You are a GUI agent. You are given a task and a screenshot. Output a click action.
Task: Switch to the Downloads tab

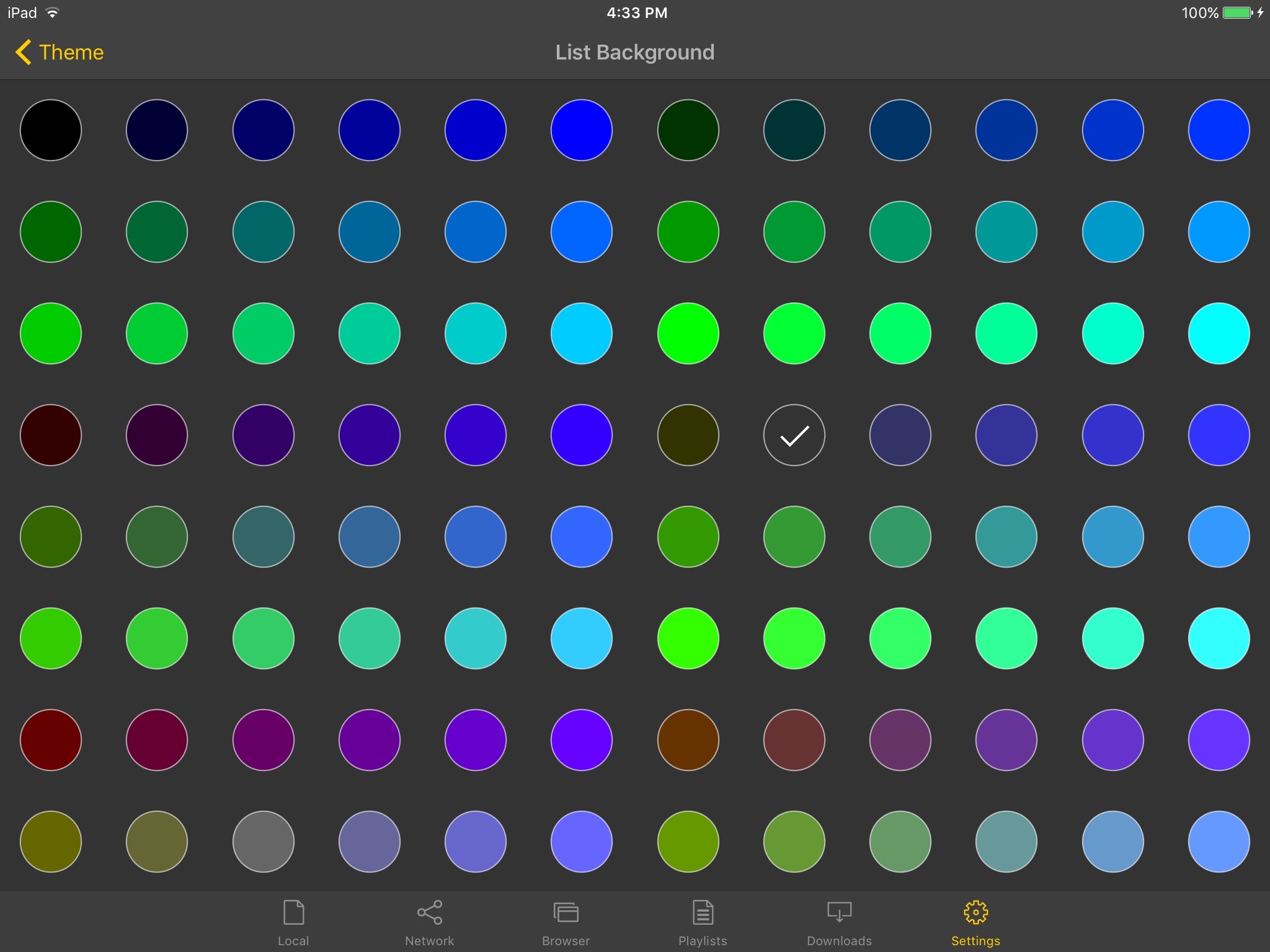[839, 923]
